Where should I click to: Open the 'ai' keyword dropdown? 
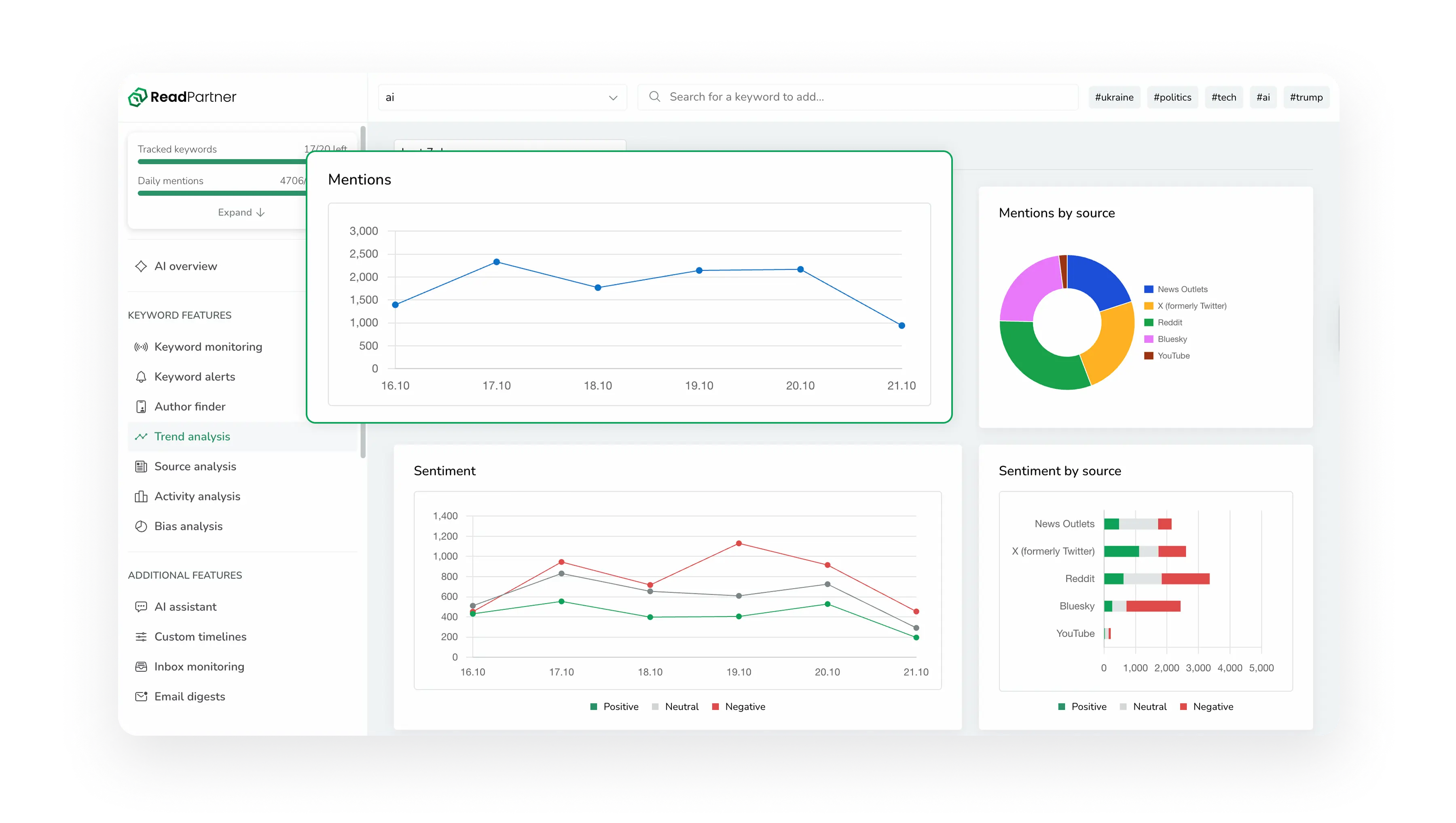(x=502, y=97)
